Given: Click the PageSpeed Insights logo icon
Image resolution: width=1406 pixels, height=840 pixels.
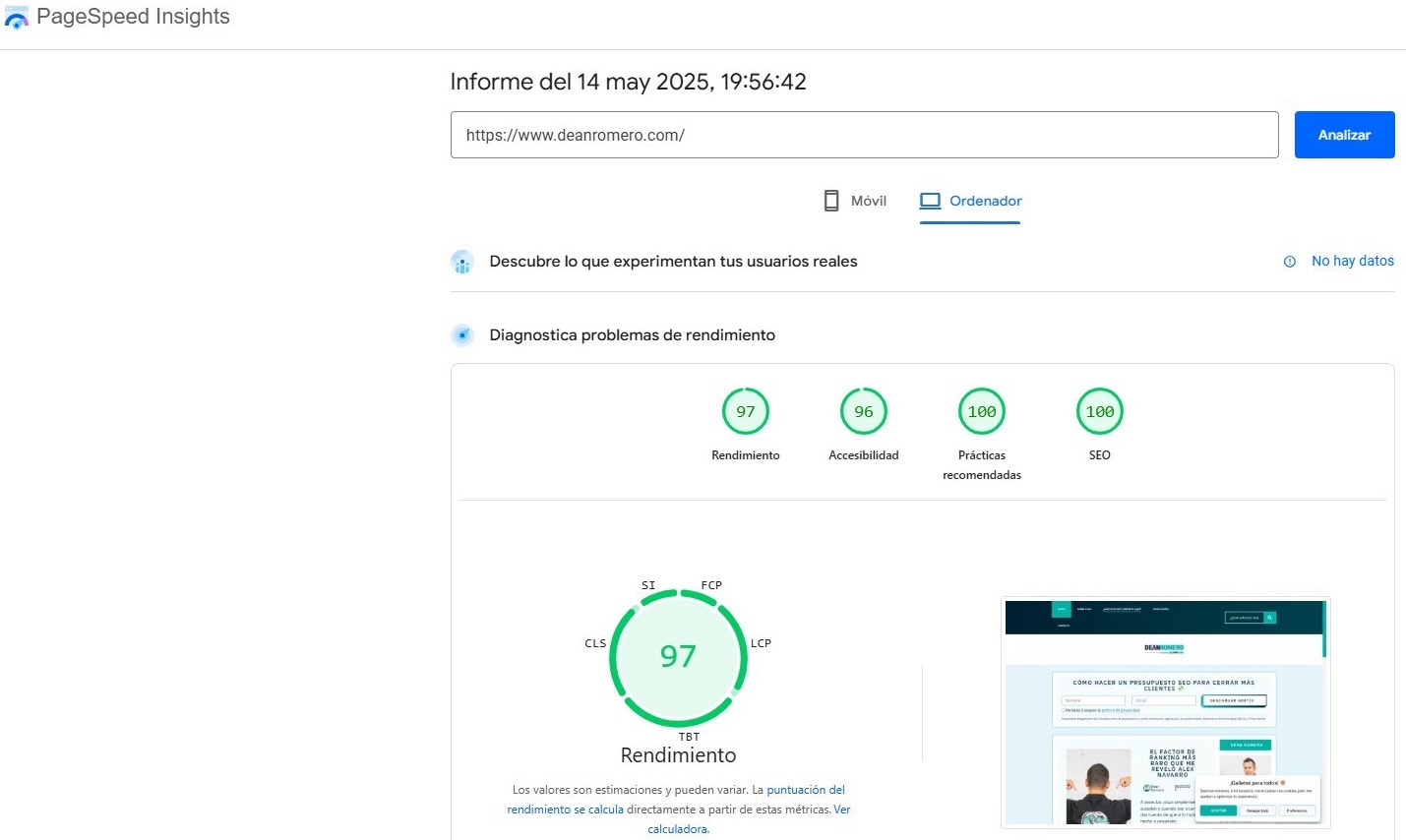Looking at the screenshot, I should (17, 17).
